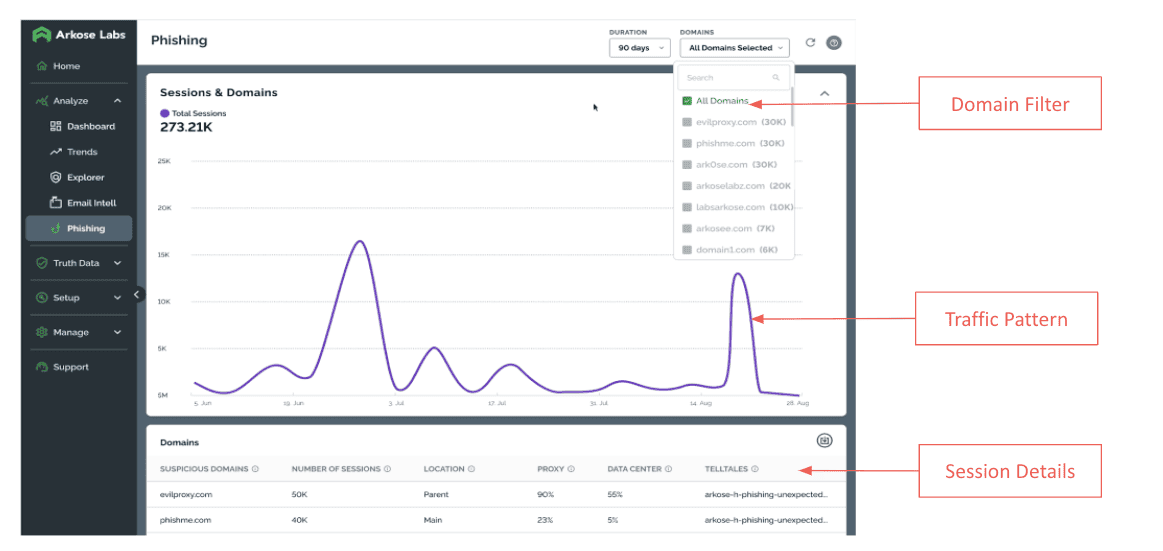Click the Trends line icon

click(x=56, y=152)
